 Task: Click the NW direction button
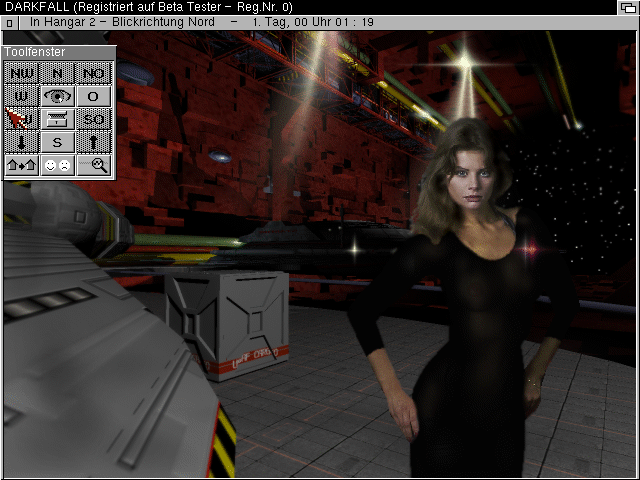pyautogui.click(x=21, y=73)
